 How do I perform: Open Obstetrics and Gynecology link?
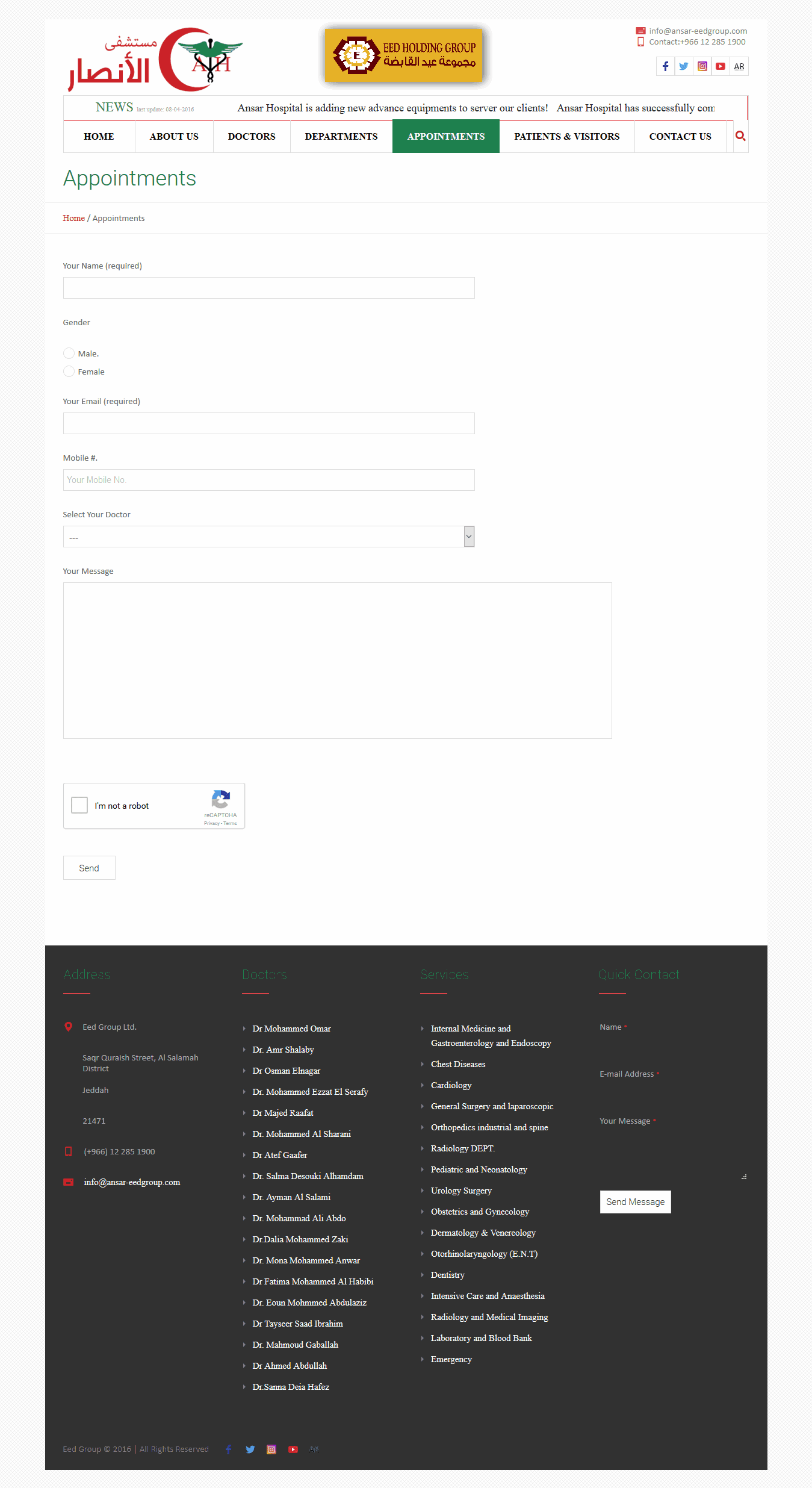pyautogui.click(x=480, y=1212)
